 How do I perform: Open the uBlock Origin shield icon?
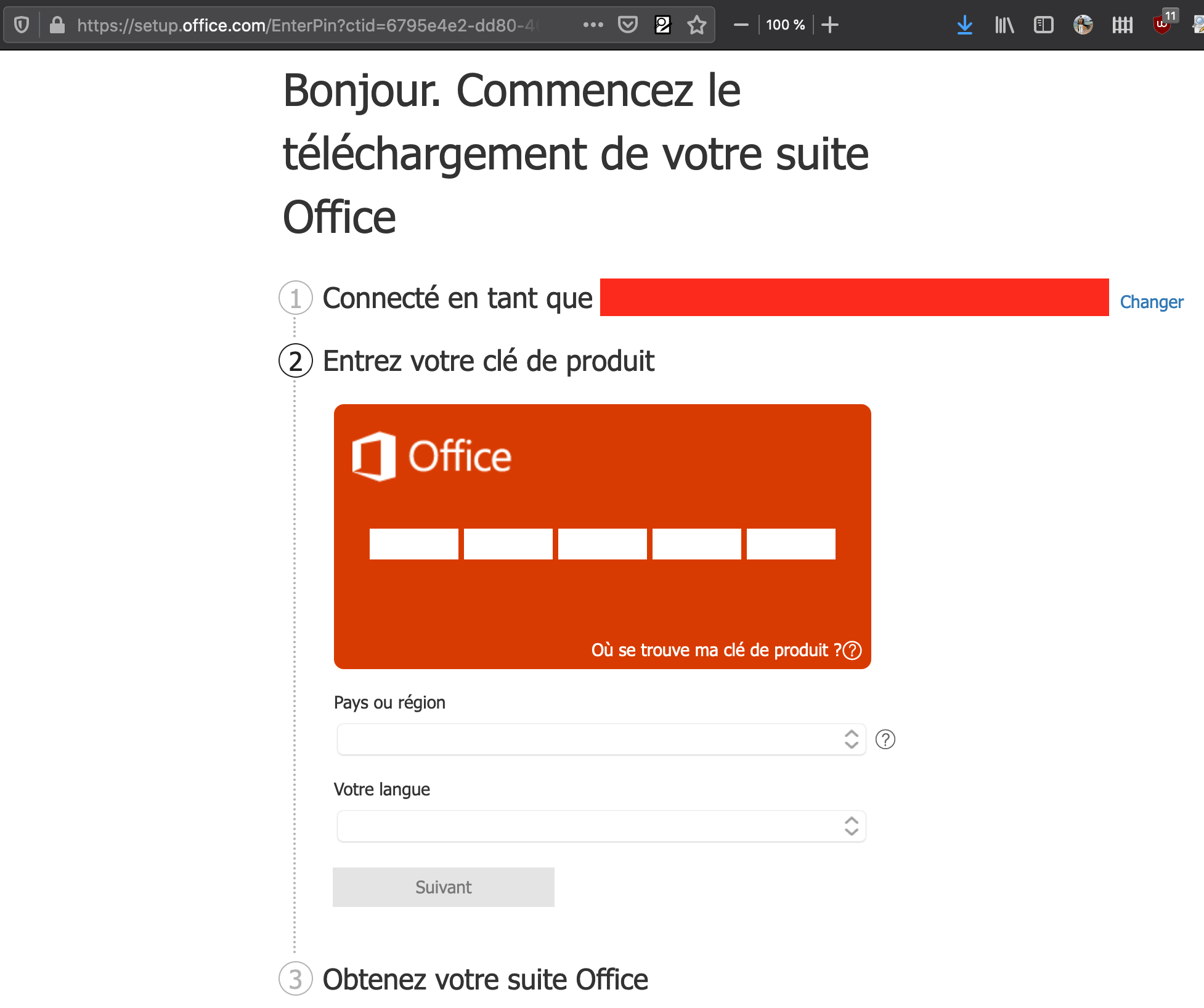click(x=1162, y=25)
